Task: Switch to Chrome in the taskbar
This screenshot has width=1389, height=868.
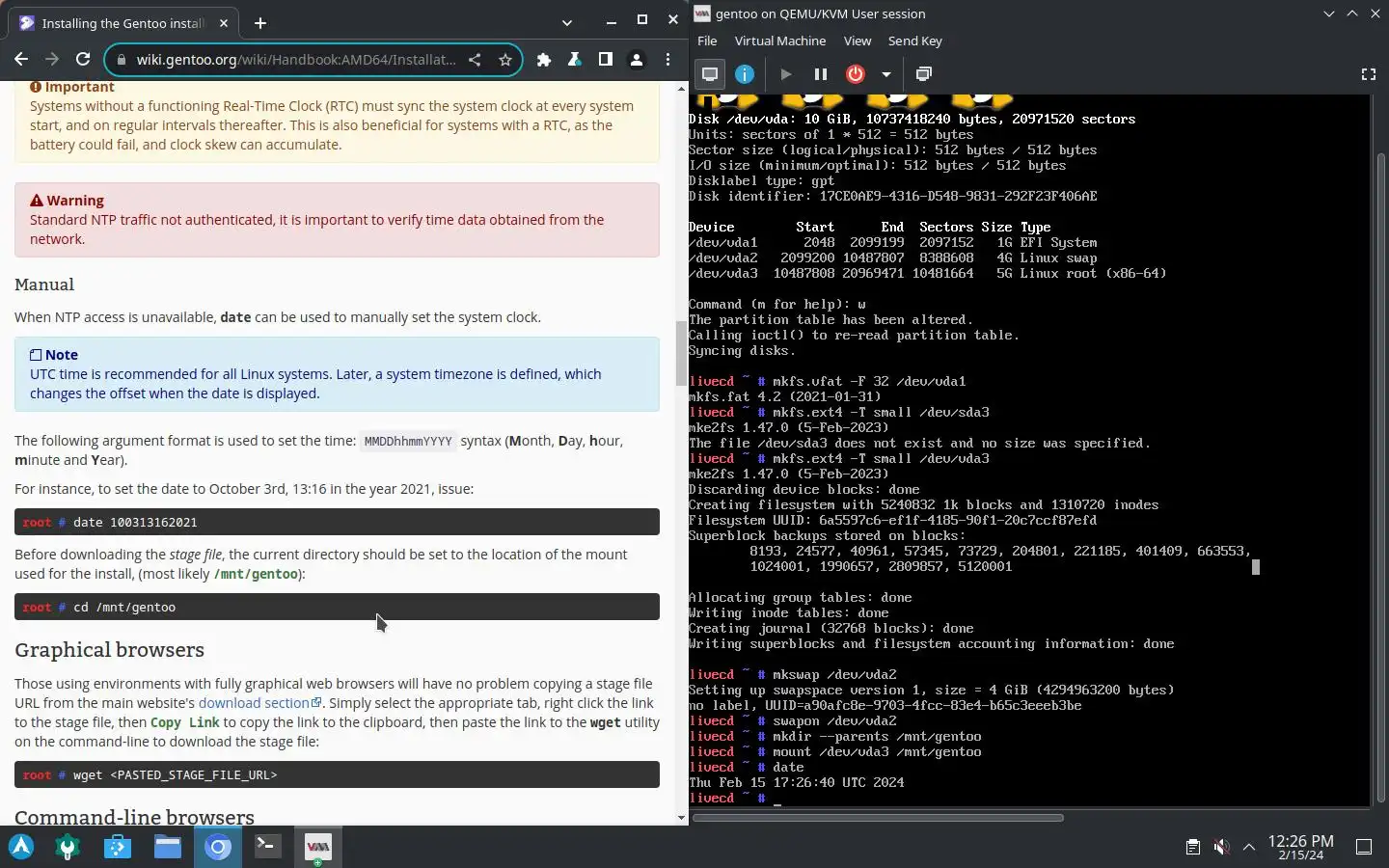Action: click(x=218, y=847)
